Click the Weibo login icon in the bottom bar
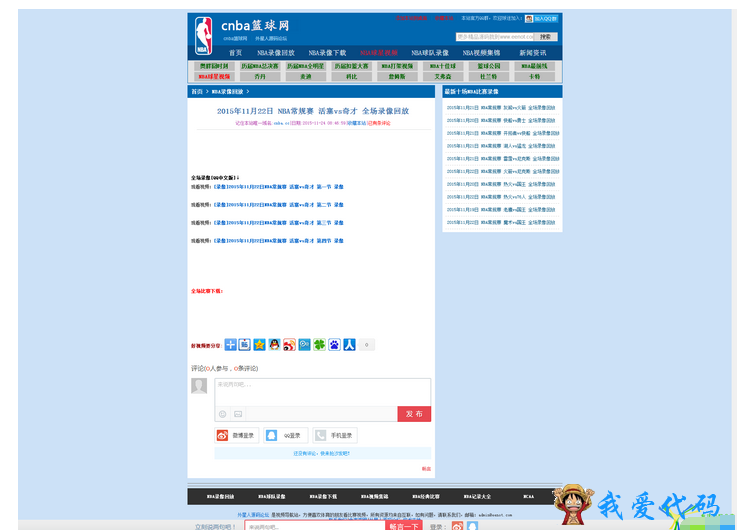Screen dimensions: 737x530 458,526
